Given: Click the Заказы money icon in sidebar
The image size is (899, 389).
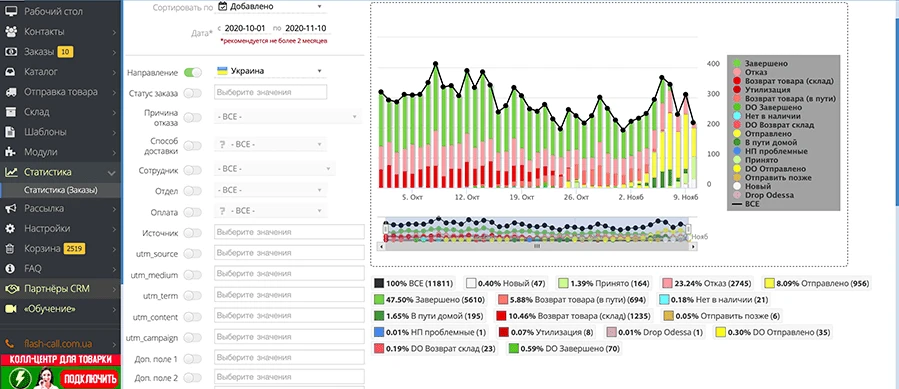Looking at the screenshot, I should click(10, 52).
